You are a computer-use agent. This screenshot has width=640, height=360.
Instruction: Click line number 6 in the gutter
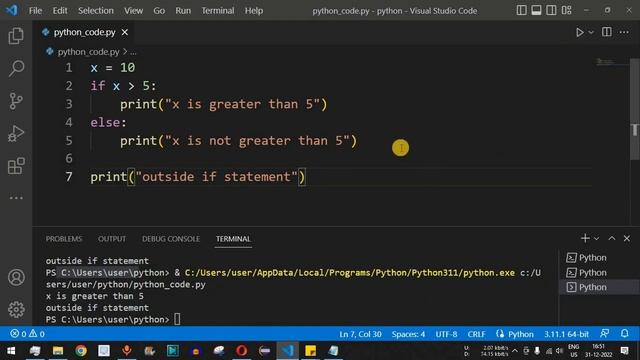click(69, 158)
